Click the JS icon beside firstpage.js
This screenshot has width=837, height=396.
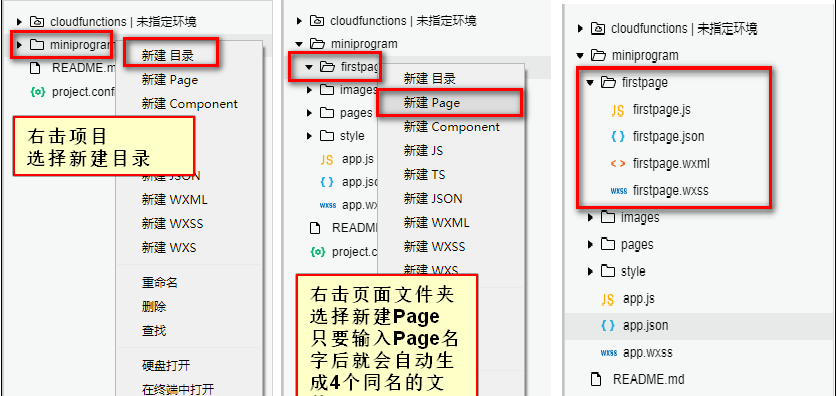(618, 110)
